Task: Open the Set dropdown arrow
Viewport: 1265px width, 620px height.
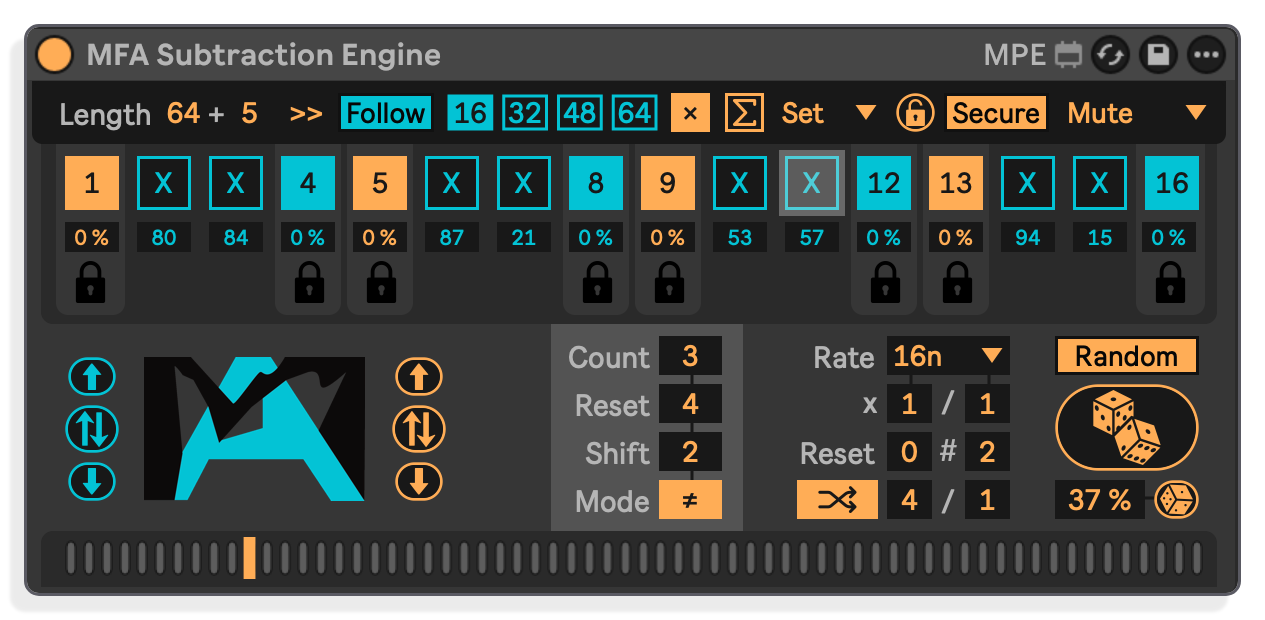Action: (866, 113)
